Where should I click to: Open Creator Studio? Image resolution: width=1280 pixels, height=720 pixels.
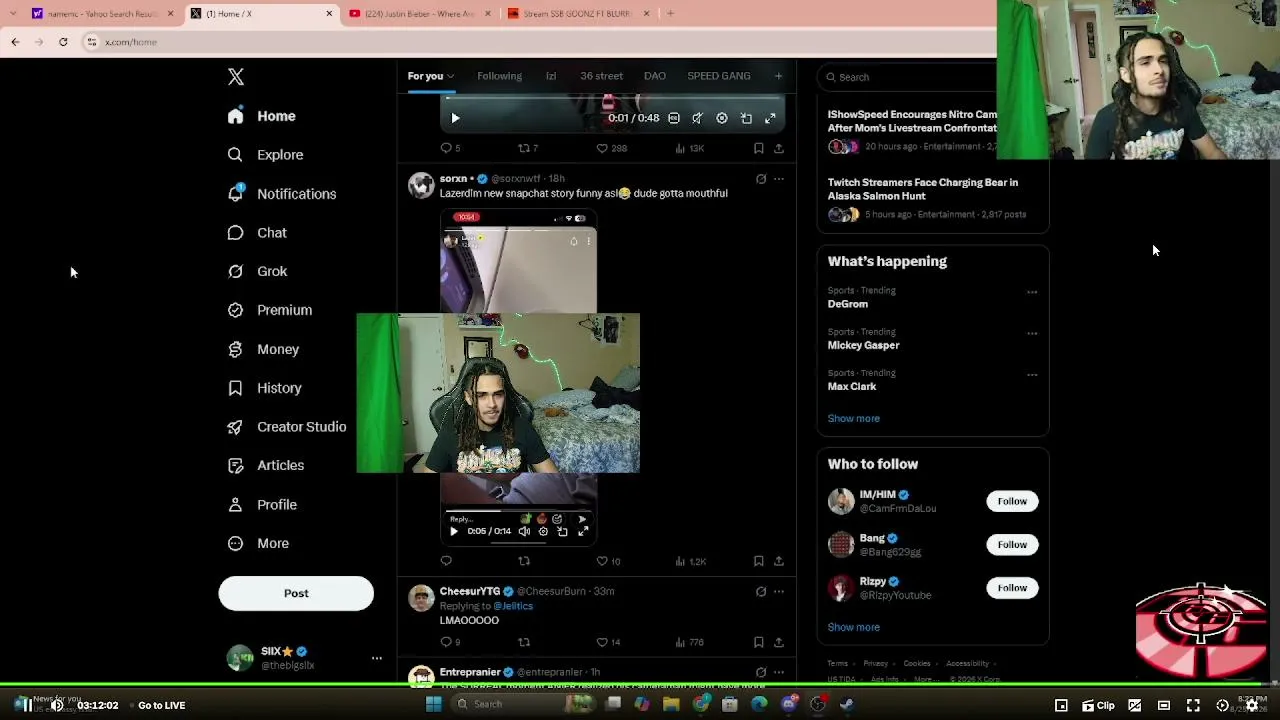[x=286, y=427]
